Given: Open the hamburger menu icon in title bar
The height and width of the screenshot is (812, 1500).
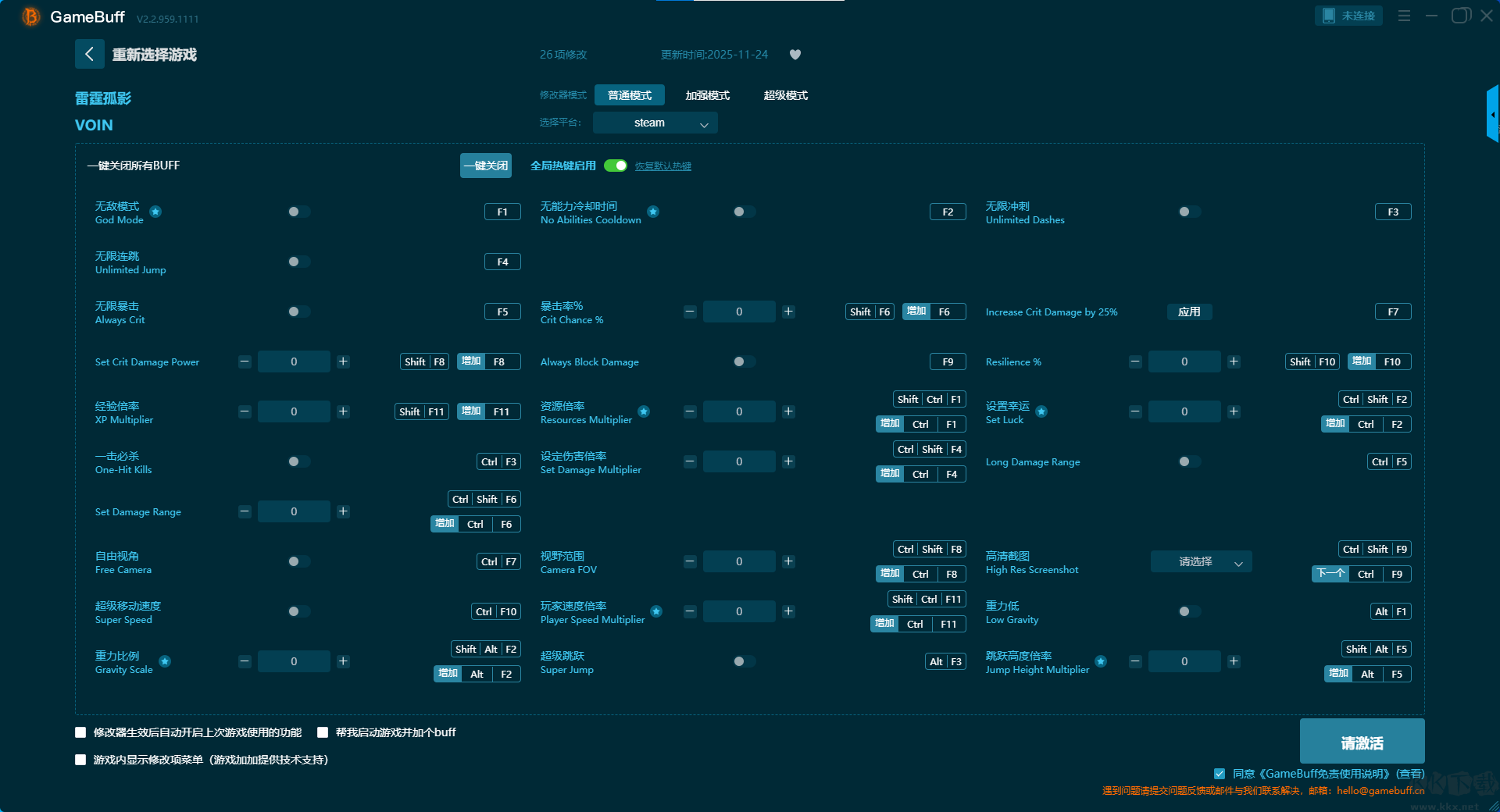Looking at the screenshot, I should 1404,16.
